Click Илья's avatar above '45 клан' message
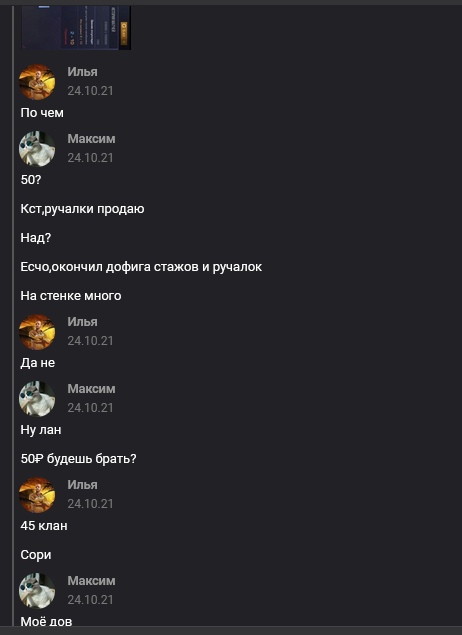462x635 pixels. point(37,495)
